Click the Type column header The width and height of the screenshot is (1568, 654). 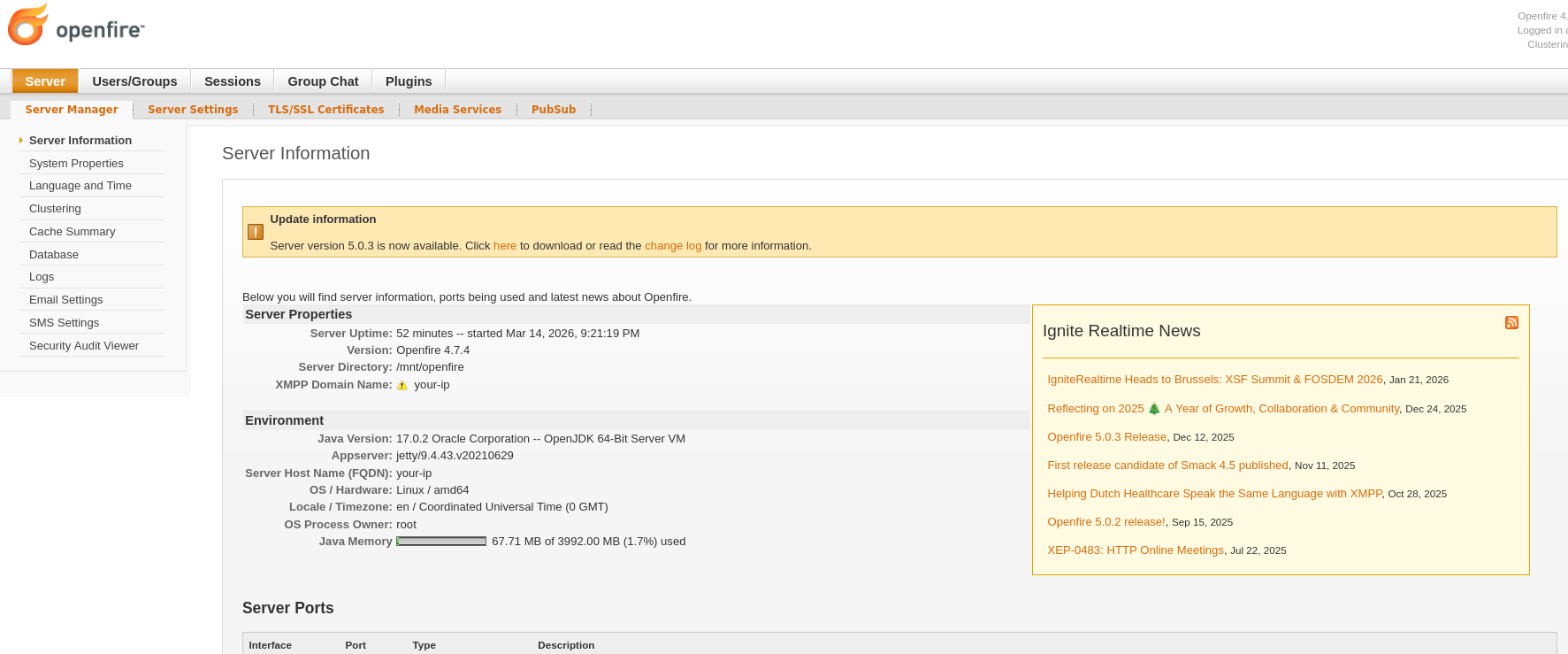425,645
